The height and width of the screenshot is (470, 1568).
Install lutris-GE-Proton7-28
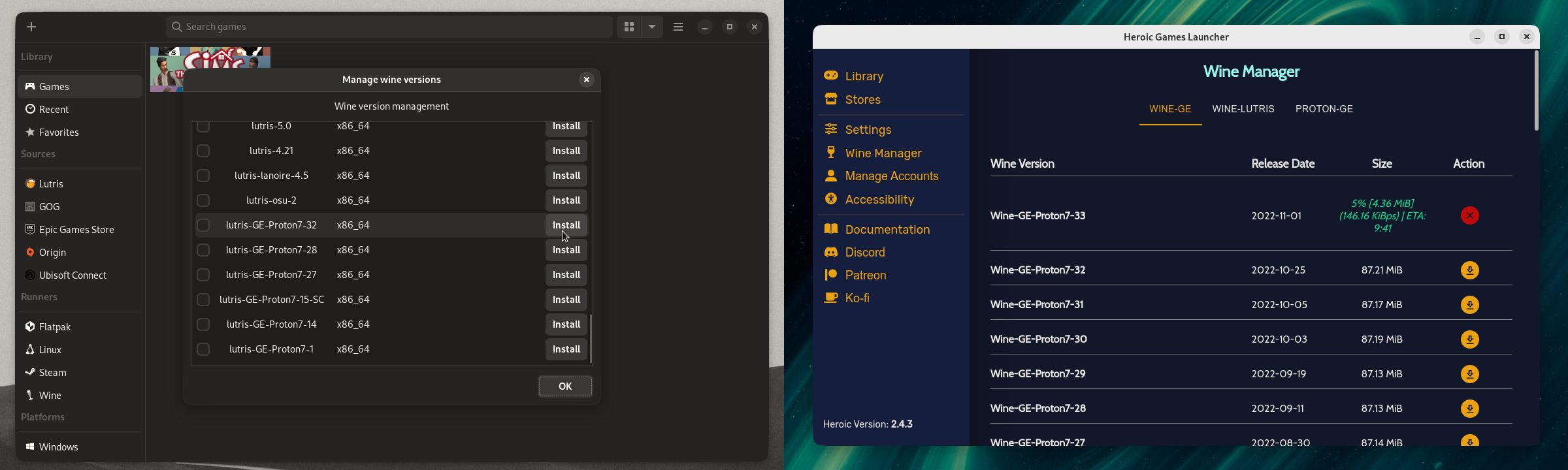(x=566, y=250)
